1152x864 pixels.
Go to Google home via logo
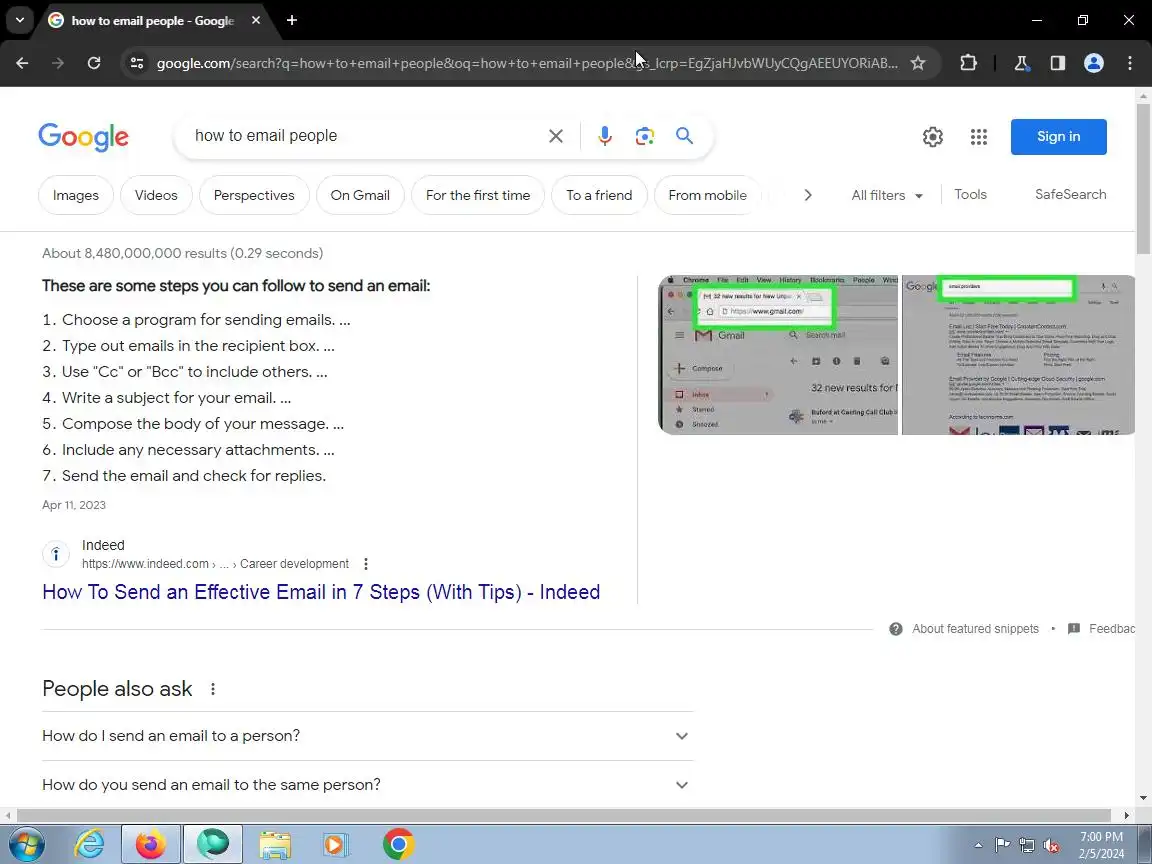point(83,137)
